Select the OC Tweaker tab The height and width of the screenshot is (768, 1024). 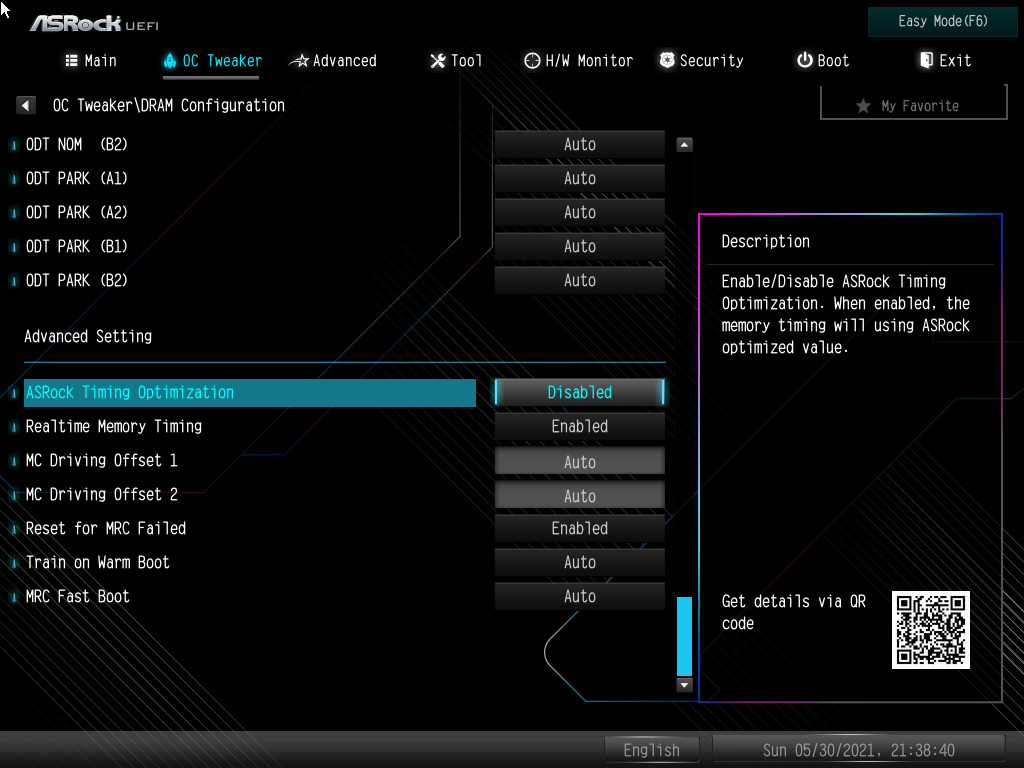click(x=212, y=61)
